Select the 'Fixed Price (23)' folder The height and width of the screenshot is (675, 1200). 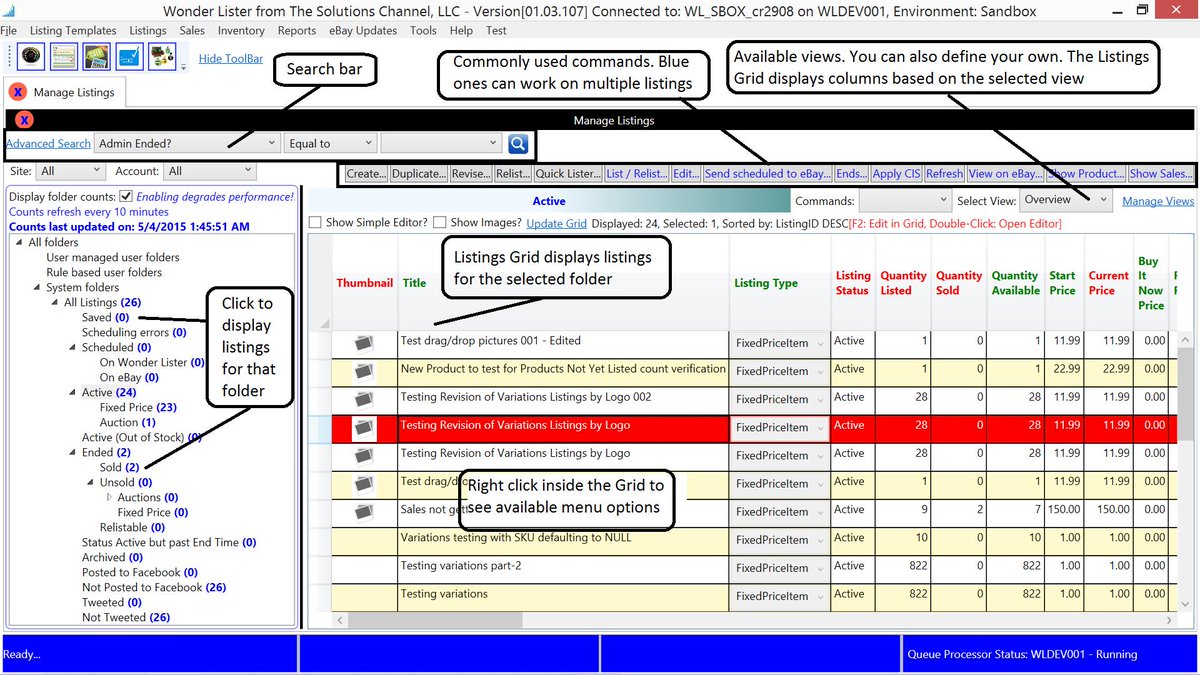(x=138, y=408)
